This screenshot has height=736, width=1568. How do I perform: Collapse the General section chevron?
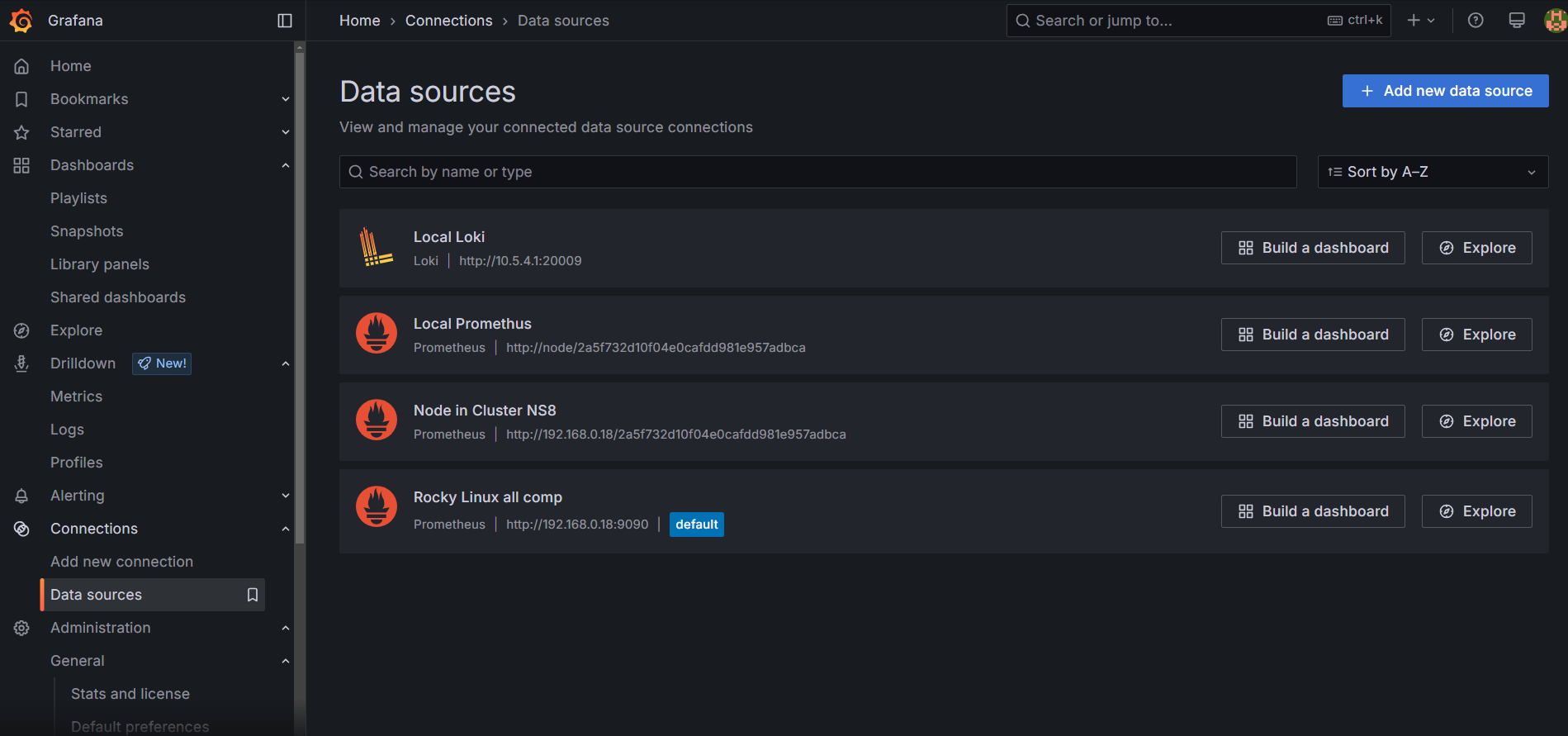pos(286,661)
